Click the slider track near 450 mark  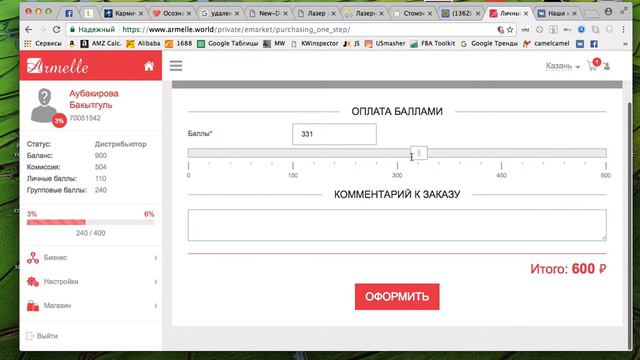(x=501, y=153)
